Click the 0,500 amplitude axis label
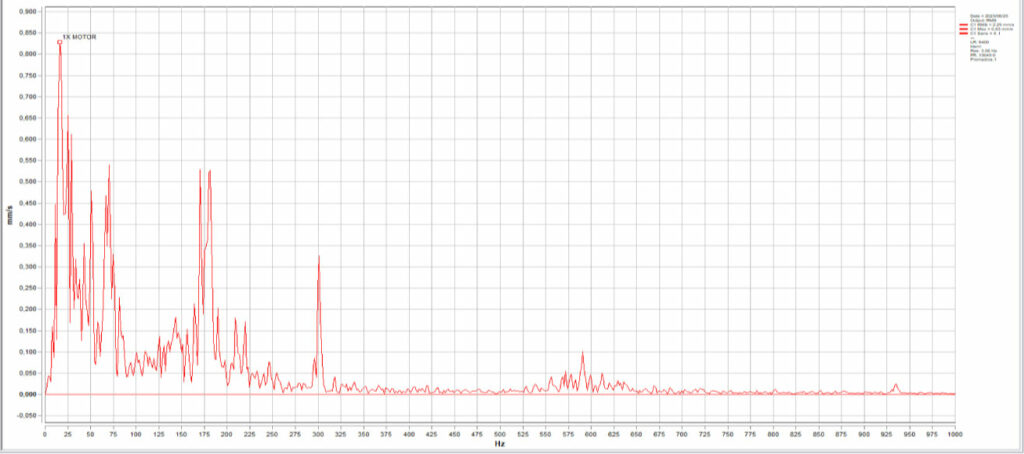Viewport: 1024px width, 454px height. pos(27,182)
